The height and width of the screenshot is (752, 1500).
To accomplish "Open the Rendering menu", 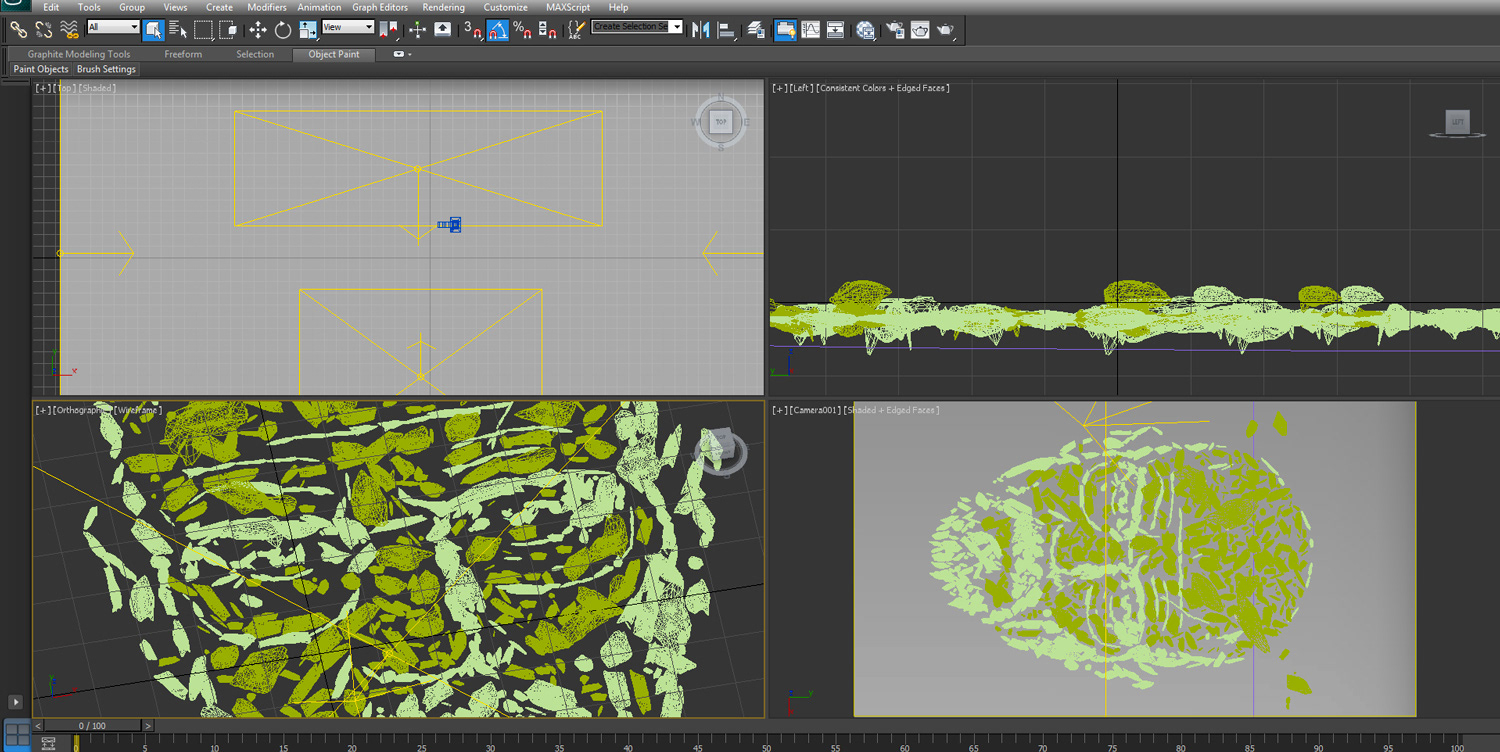I will (x=443, y=7).
